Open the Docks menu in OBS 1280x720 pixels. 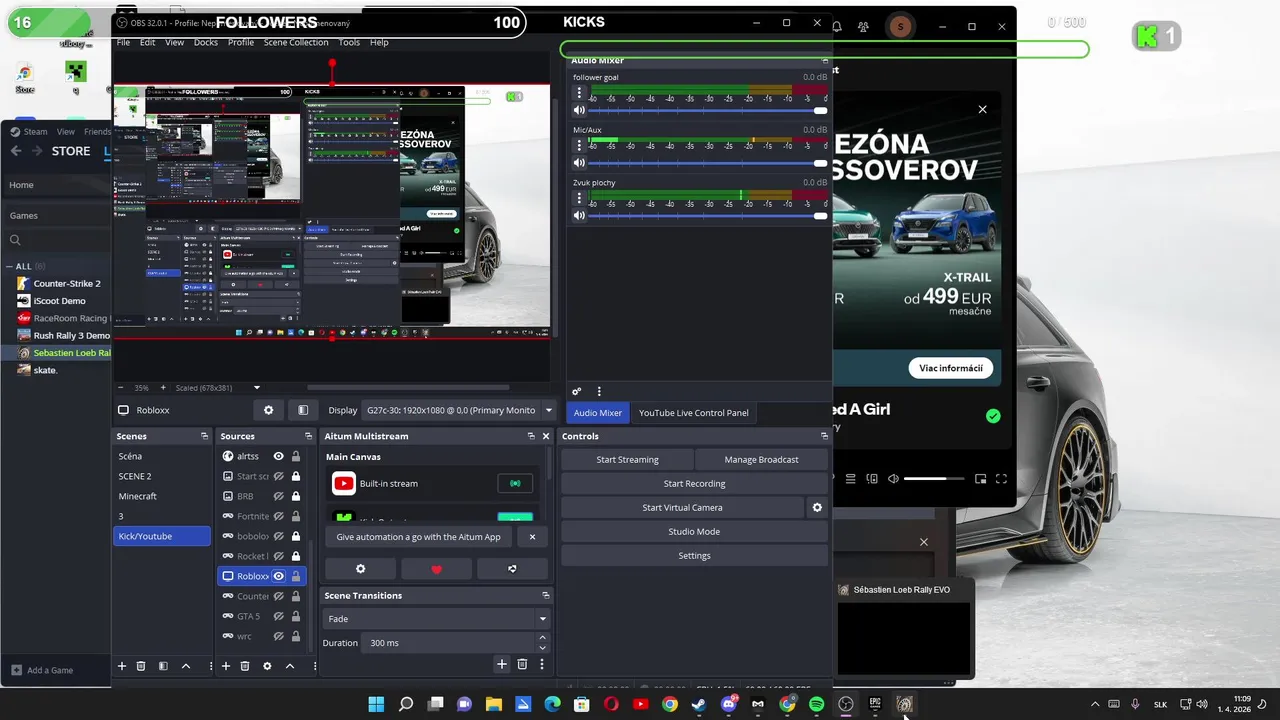206,42
